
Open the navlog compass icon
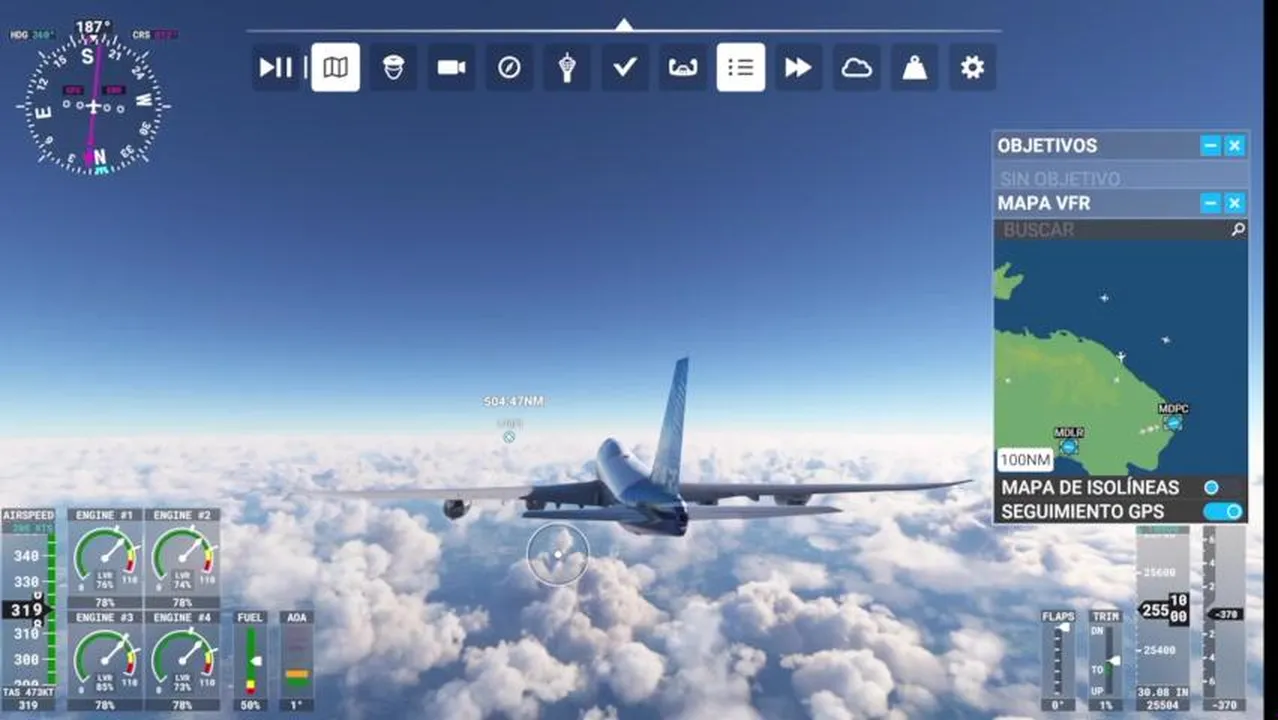click(509, 67)
